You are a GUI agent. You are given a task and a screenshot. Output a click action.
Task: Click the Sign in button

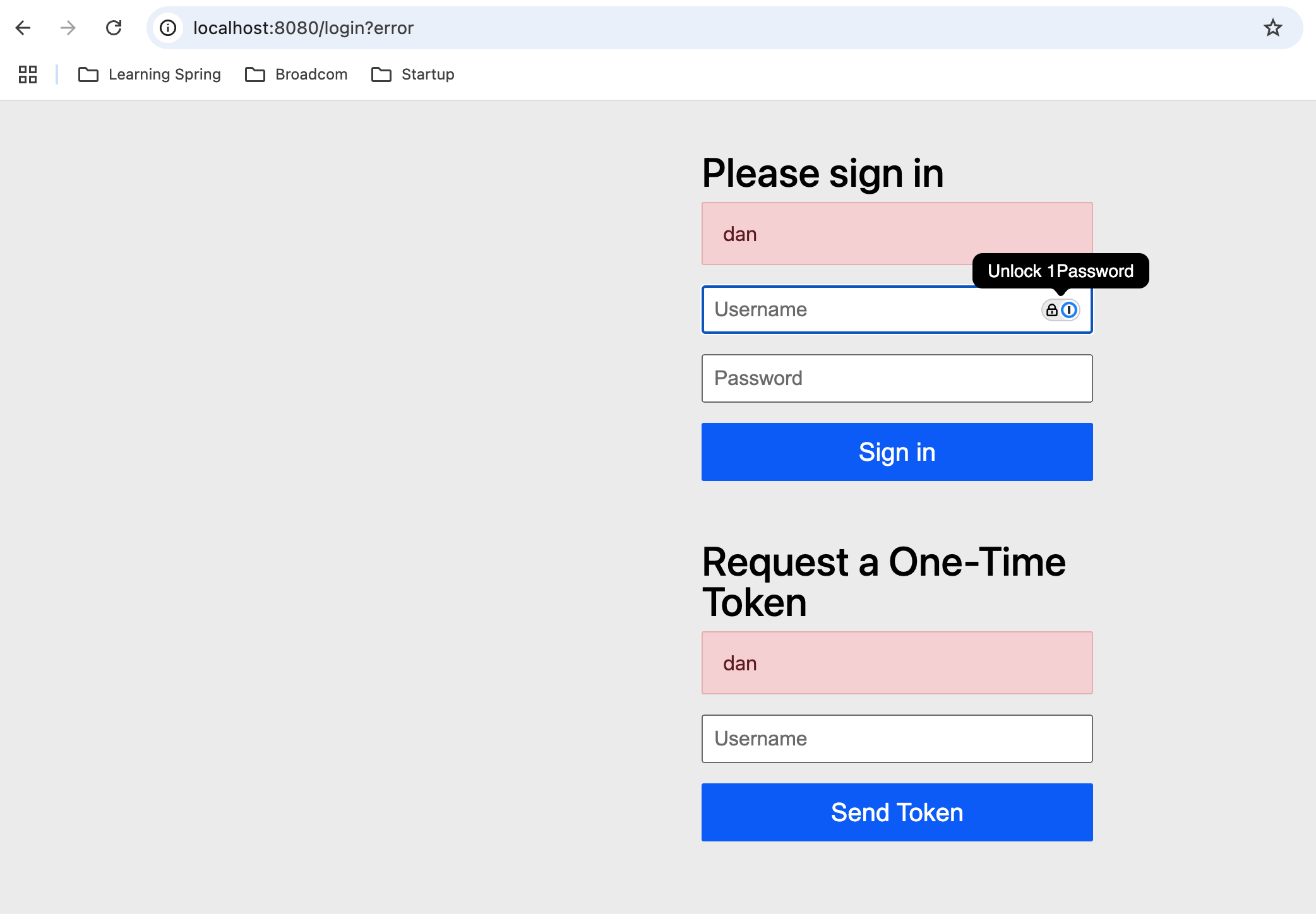(x=897, y=452)
